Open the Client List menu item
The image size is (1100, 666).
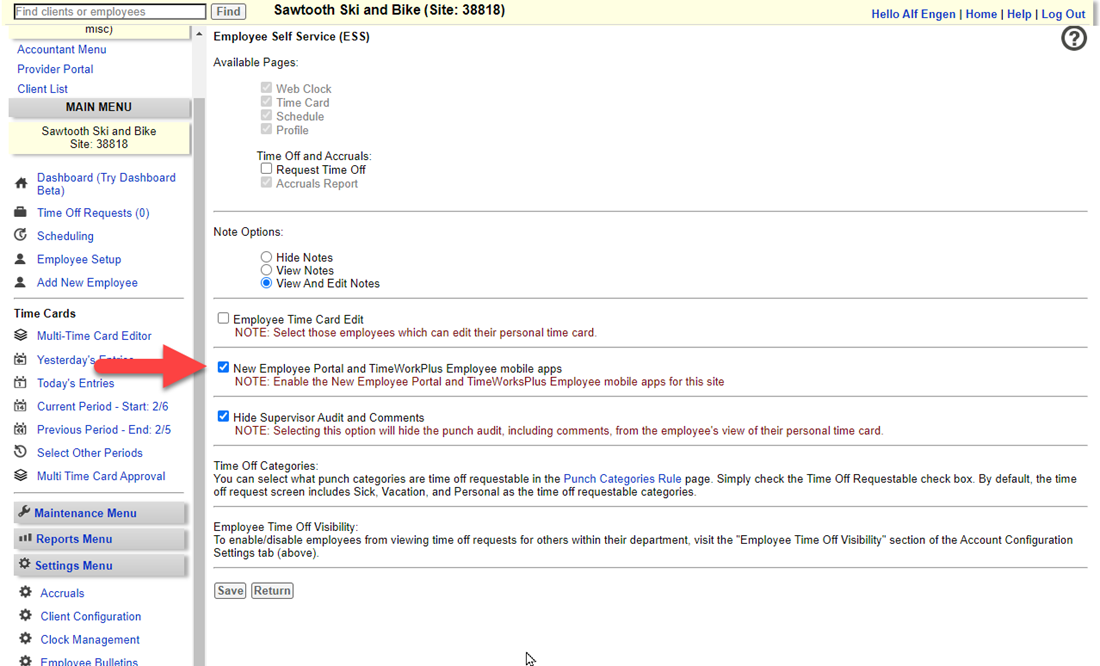(x=42, y=89)
